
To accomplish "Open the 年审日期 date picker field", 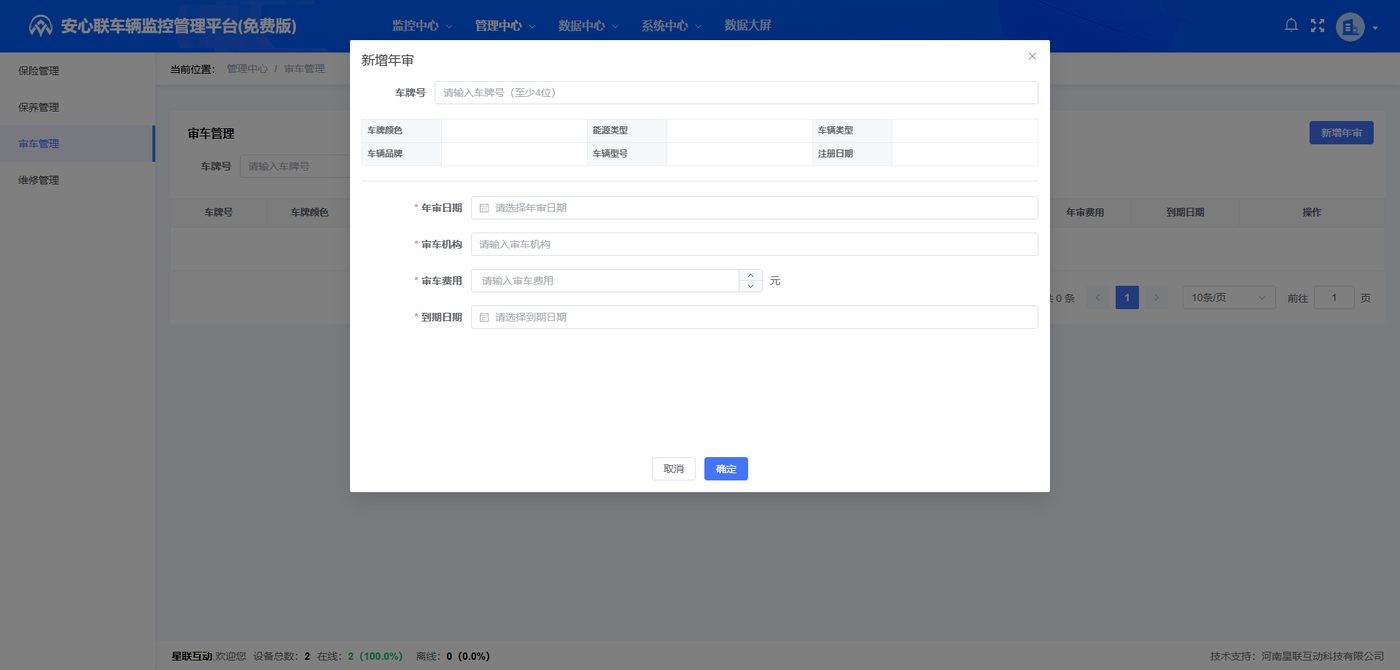I will point(754,208).
